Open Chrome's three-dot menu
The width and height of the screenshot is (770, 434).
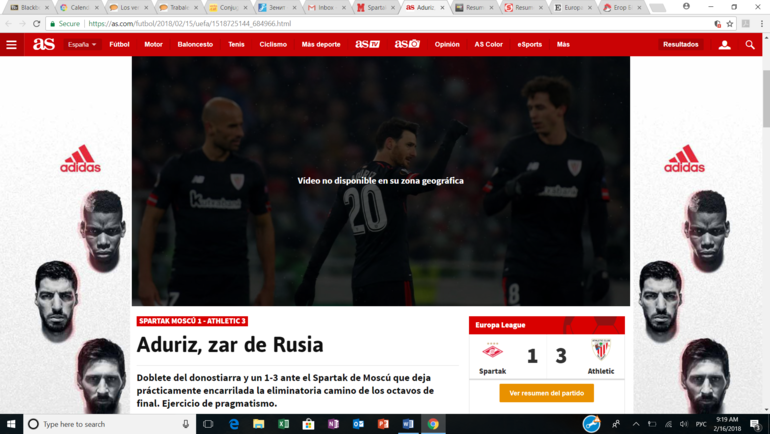point(762,24)
